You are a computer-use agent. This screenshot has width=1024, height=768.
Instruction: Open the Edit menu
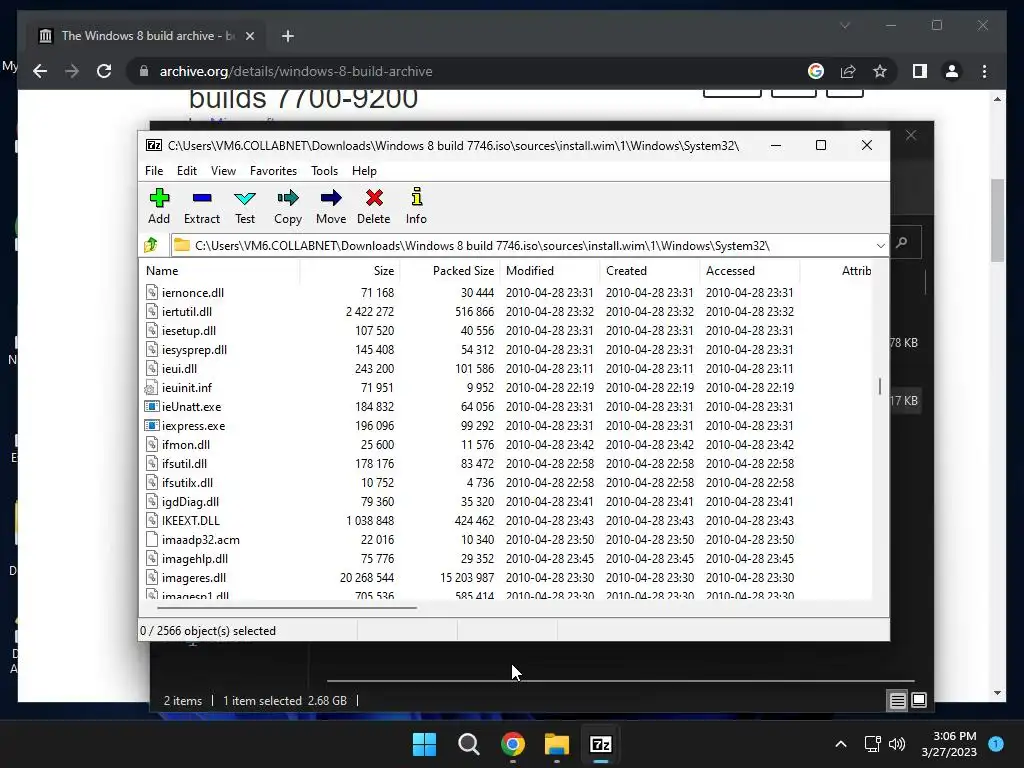[x=187, y=170]
